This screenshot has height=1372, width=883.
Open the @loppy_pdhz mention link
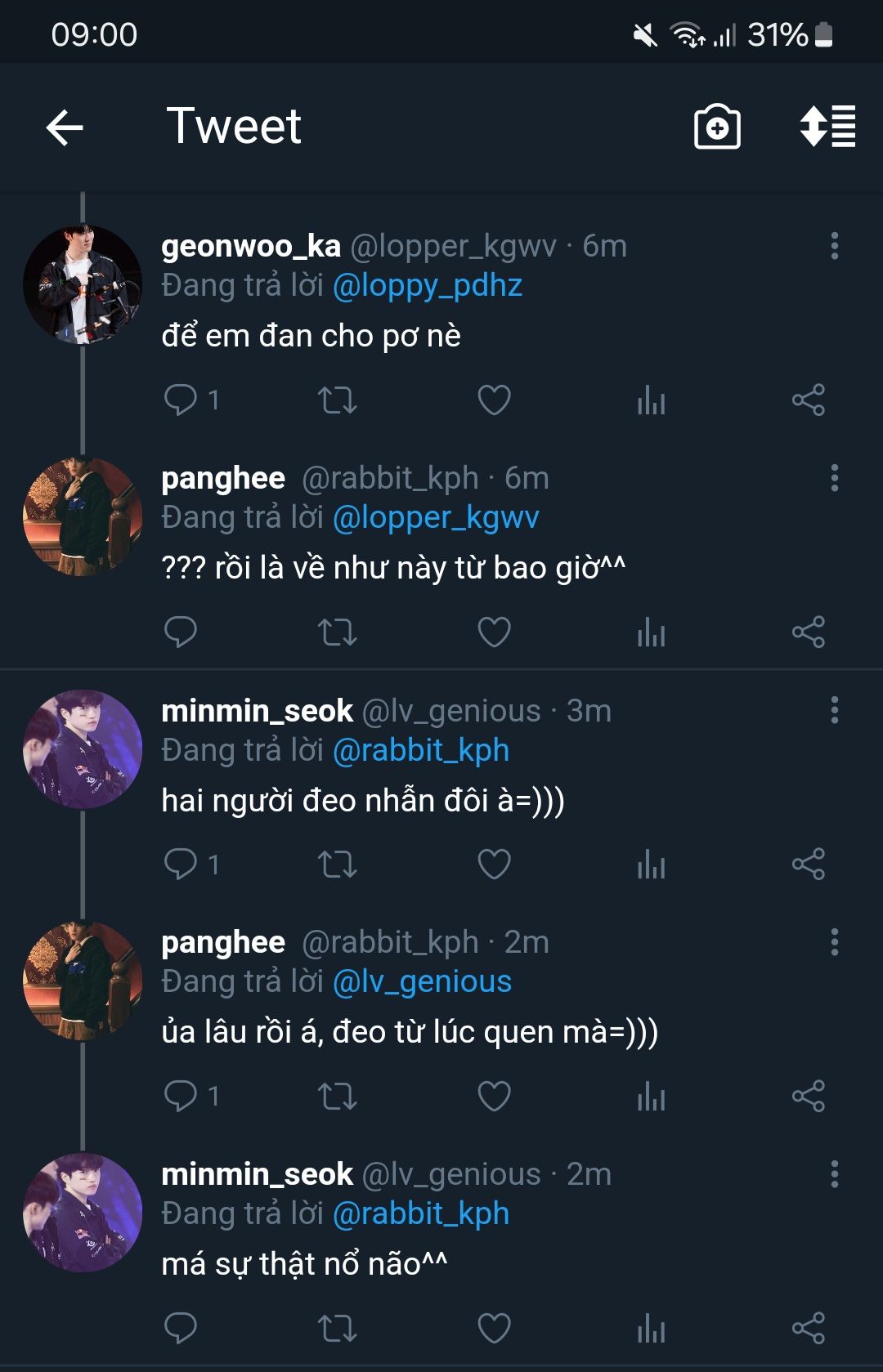pyautogui.click(x=428, y=285)
